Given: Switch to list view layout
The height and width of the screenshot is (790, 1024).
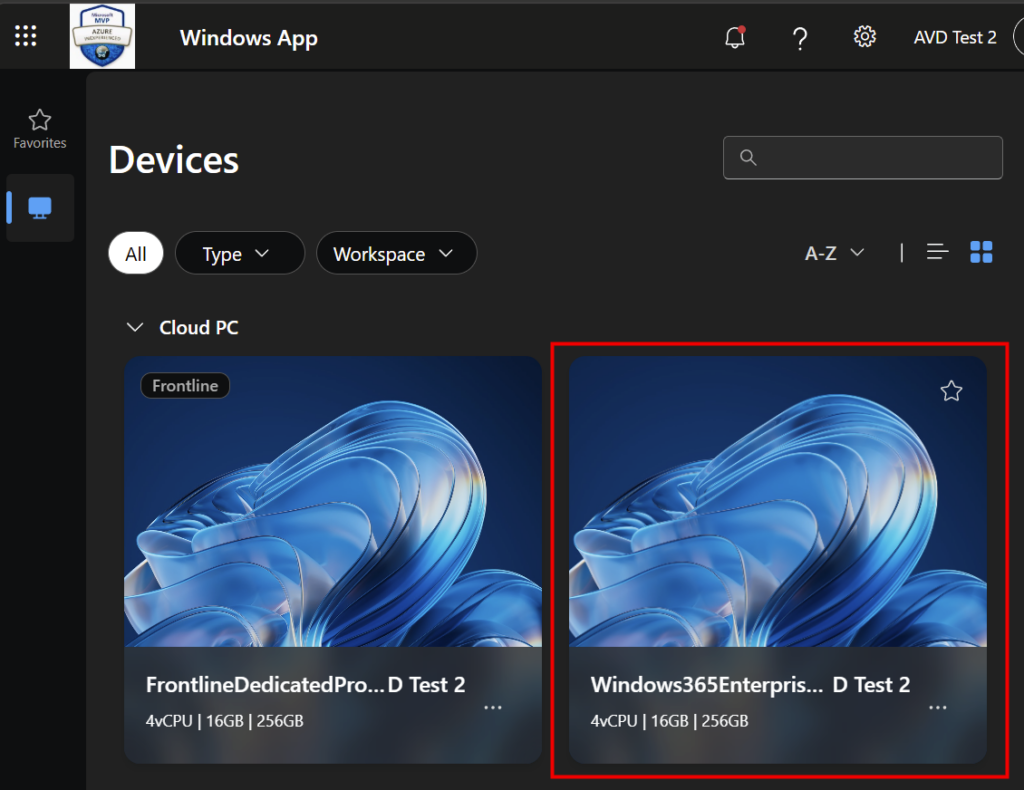Looking at the screenshot, I should [x=937, y=252].
